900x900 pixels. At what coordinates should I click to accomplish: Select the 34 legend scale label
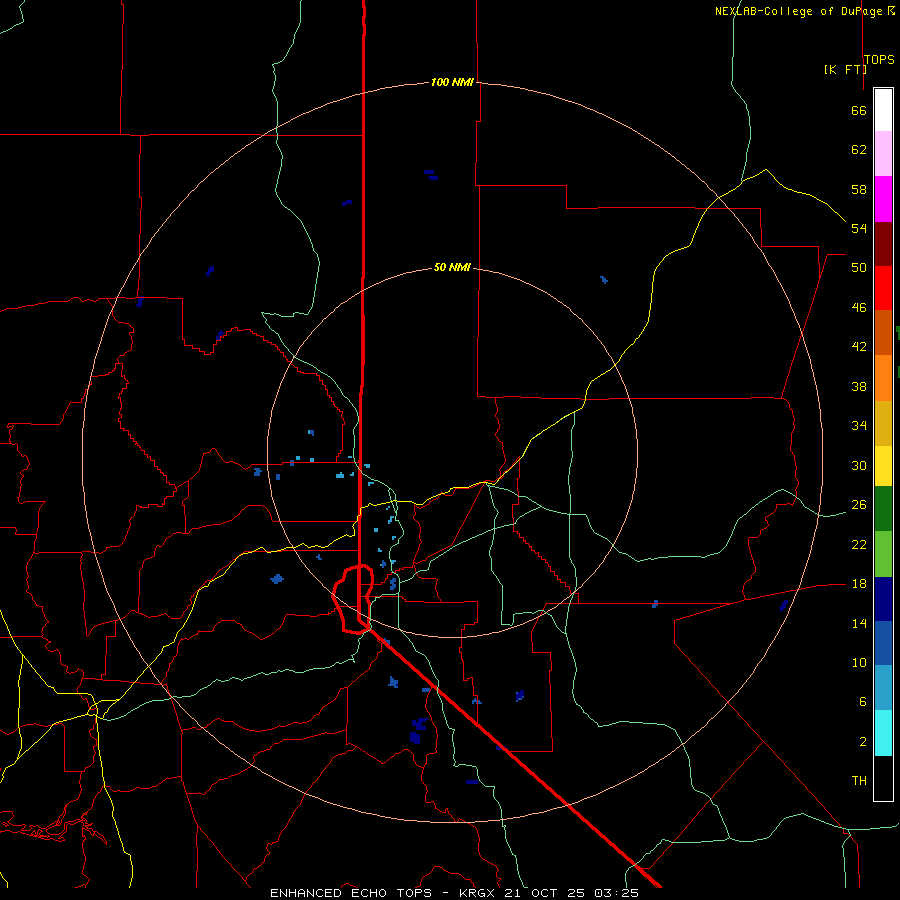pyautogui.click(x=859, y=426)
